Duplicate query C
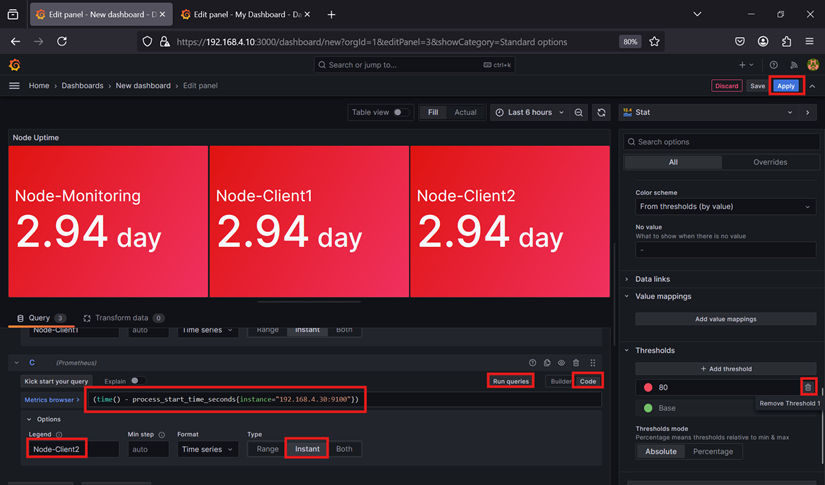 pyautogui.click(x=547, y=363)
